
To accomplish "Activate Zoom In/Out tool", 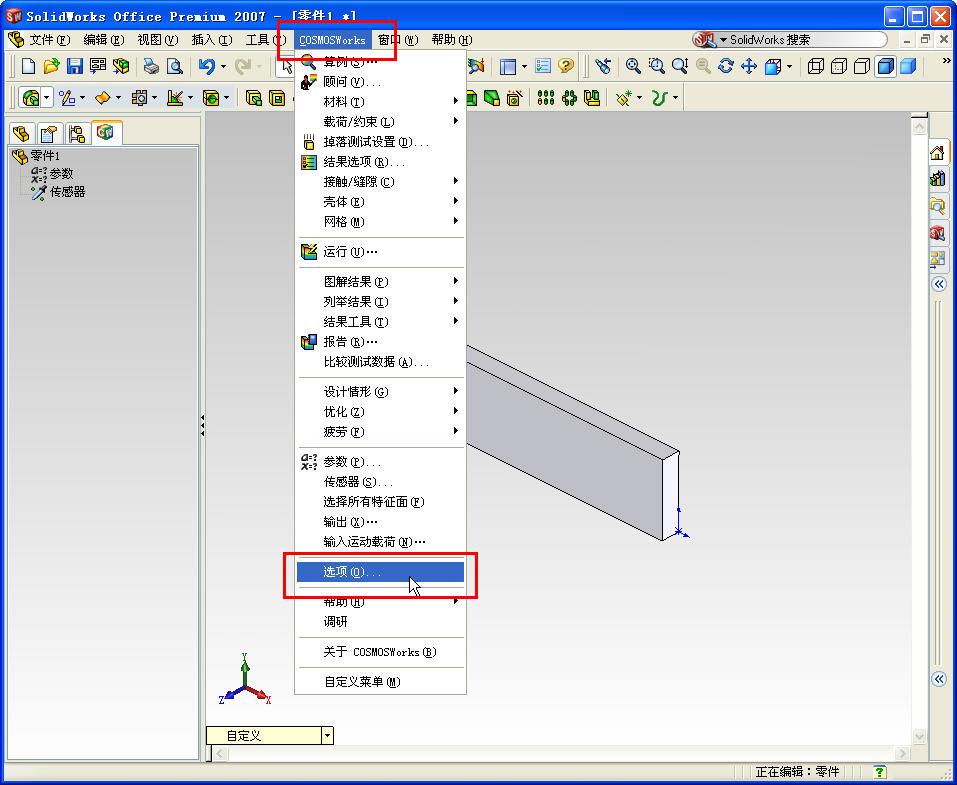I will 679,66.
